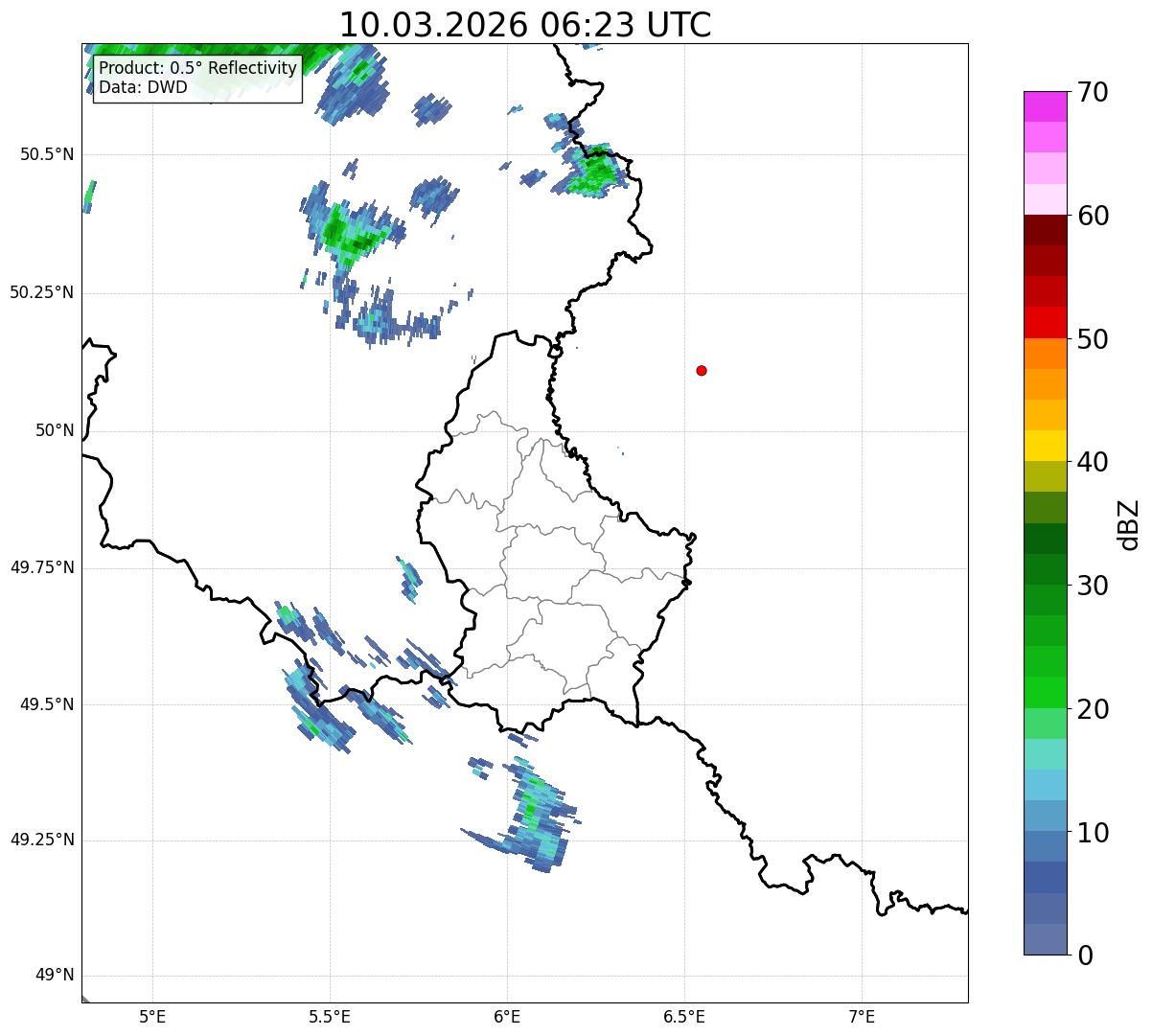Screen dimensions: 1152x1036
Task: Click the dBZ colorbar axis label
Action: (x=1129, y=523)
